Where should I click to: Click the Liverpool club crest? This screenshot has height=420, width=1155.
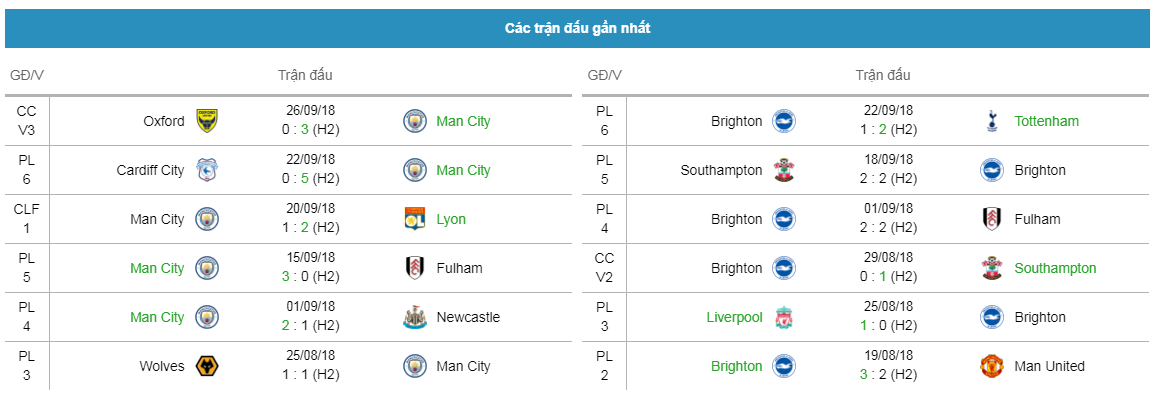point(784,318)
